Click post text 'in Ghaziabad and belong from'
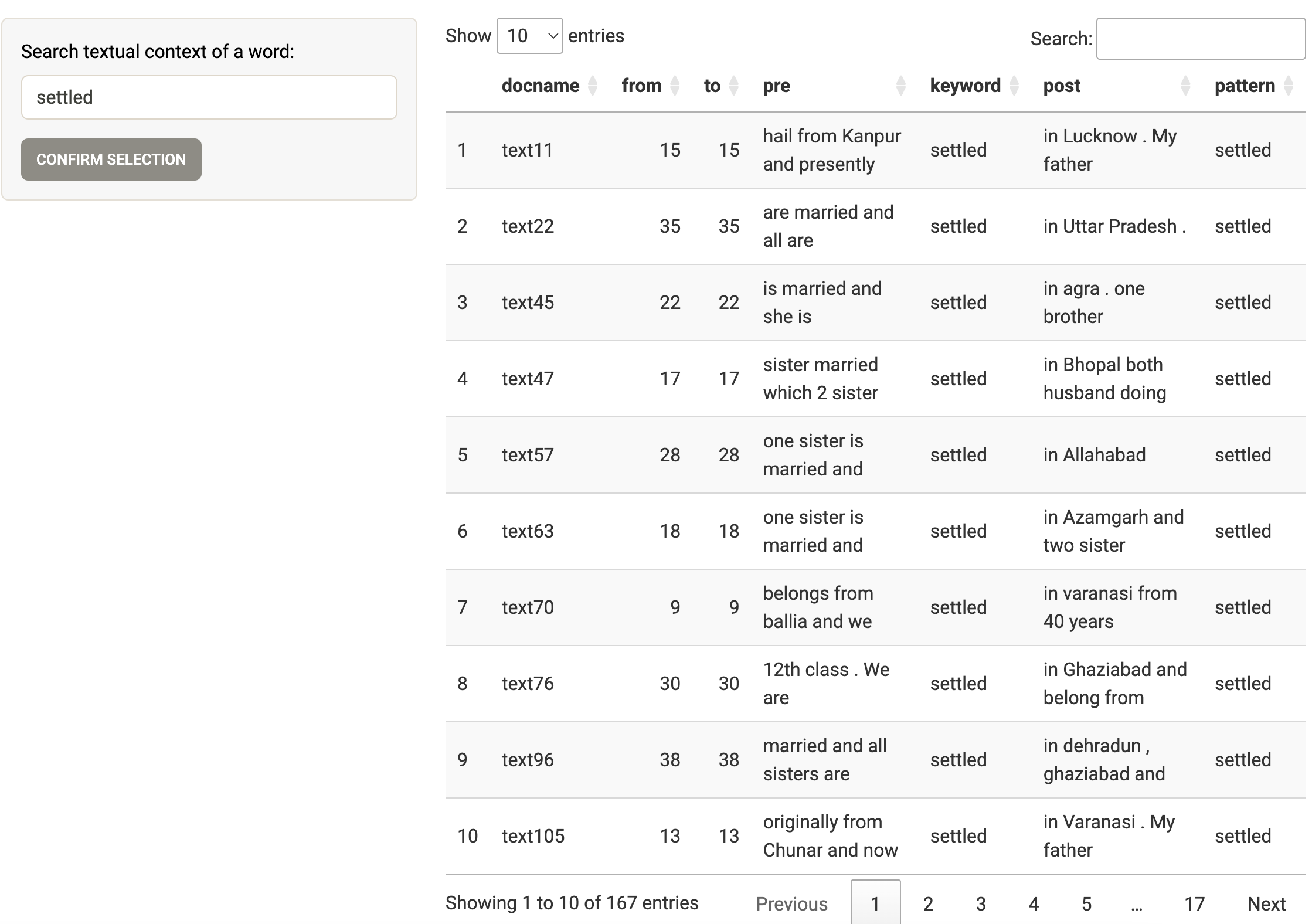 (x=1115, y=684)
